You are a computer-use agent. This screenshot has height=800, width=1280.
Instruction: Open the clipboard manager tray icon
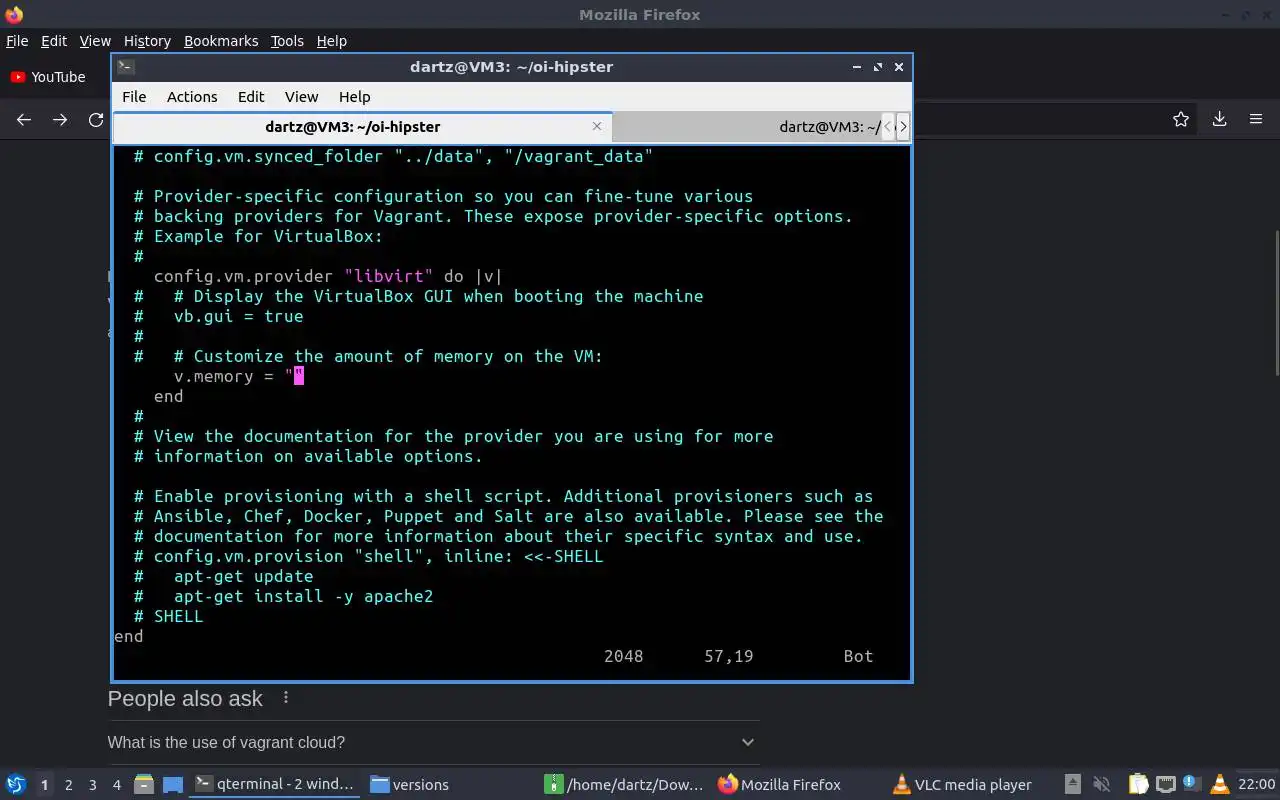tap(1139, 784)
